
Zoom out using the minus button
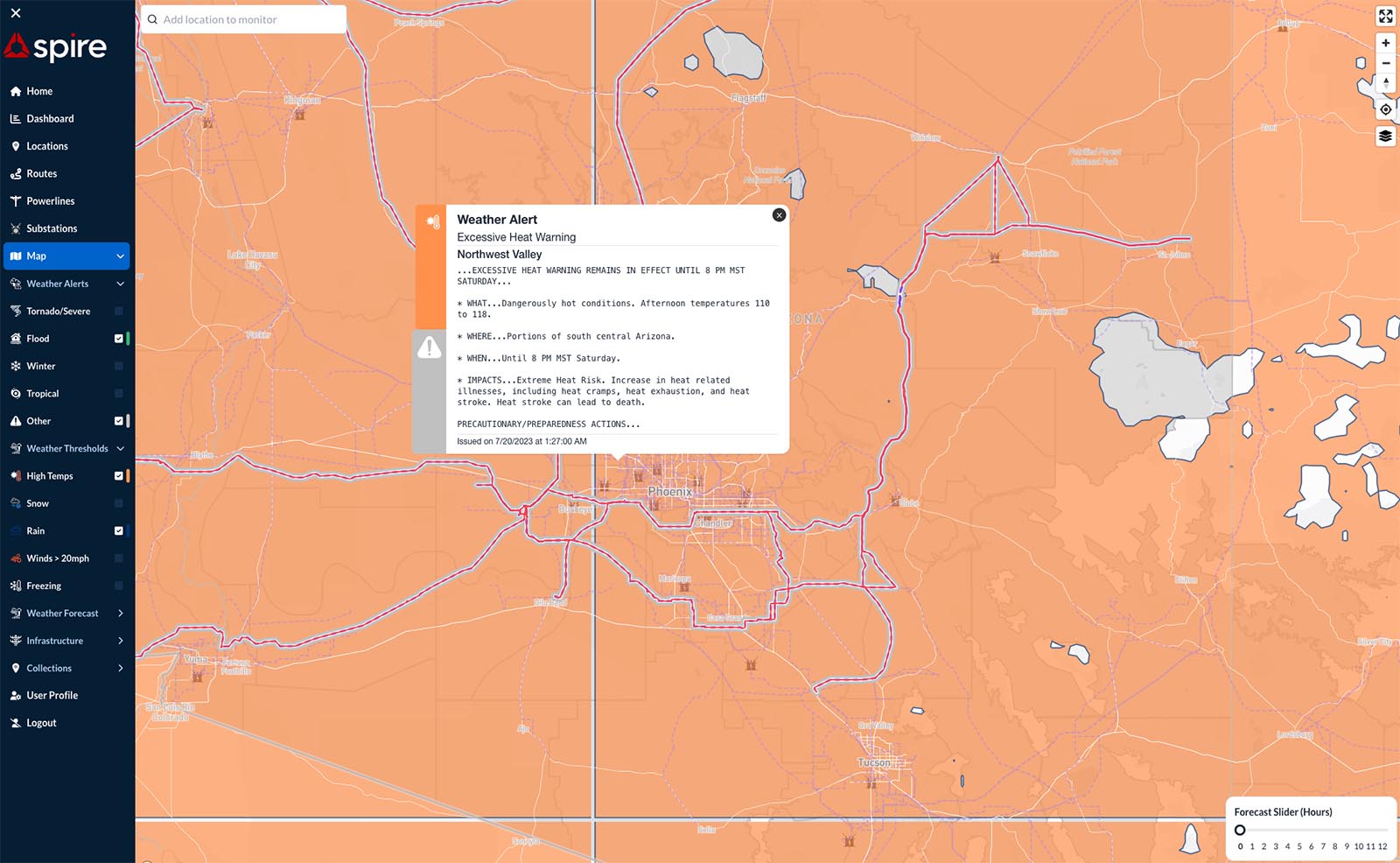pyautogui.click(x=1385, y=63)
